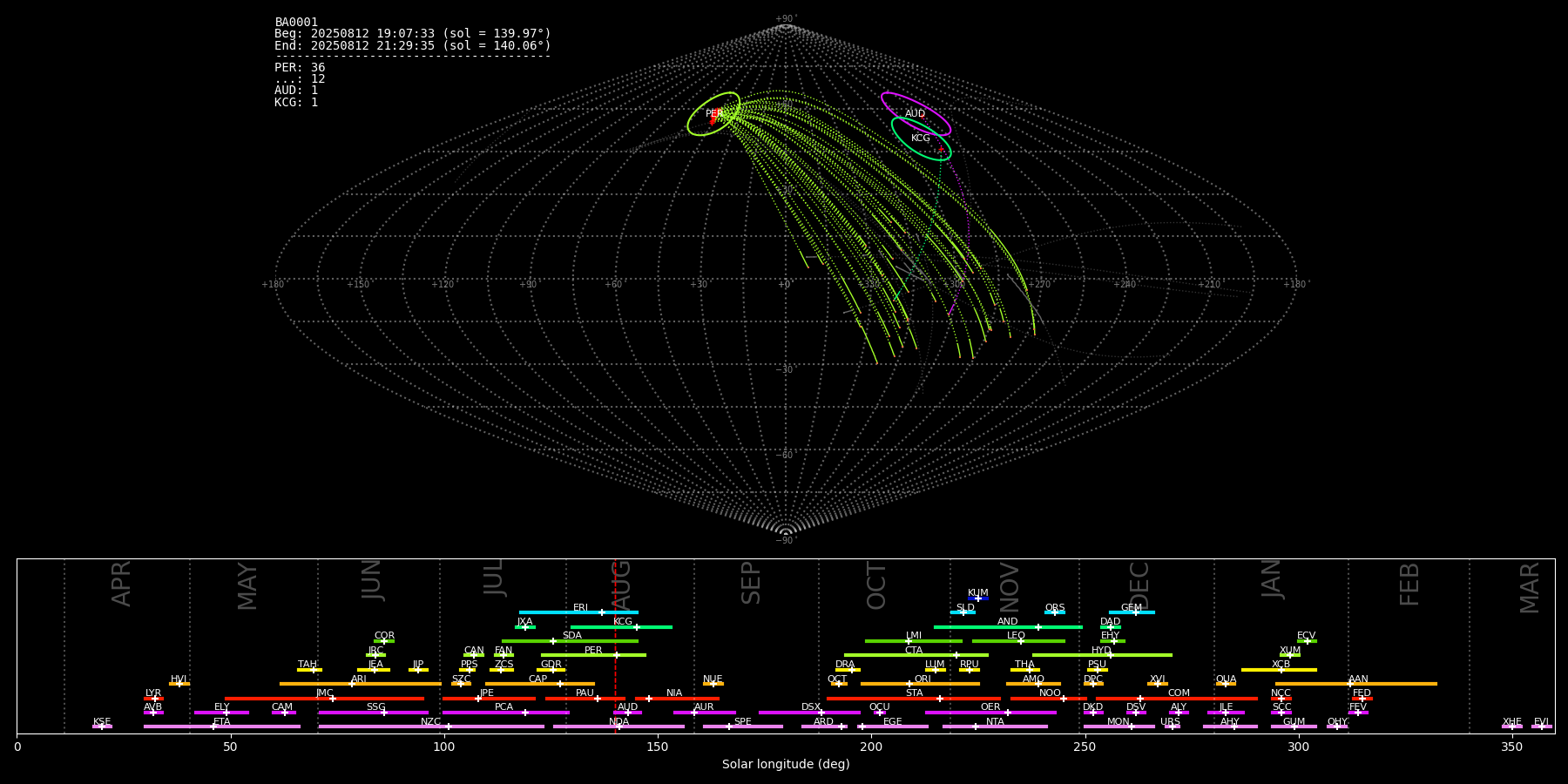The width and height of the screenshot is (1568, 784).
Task: Click the ETA pink shower bar
Action: click(x=222, y=727)
